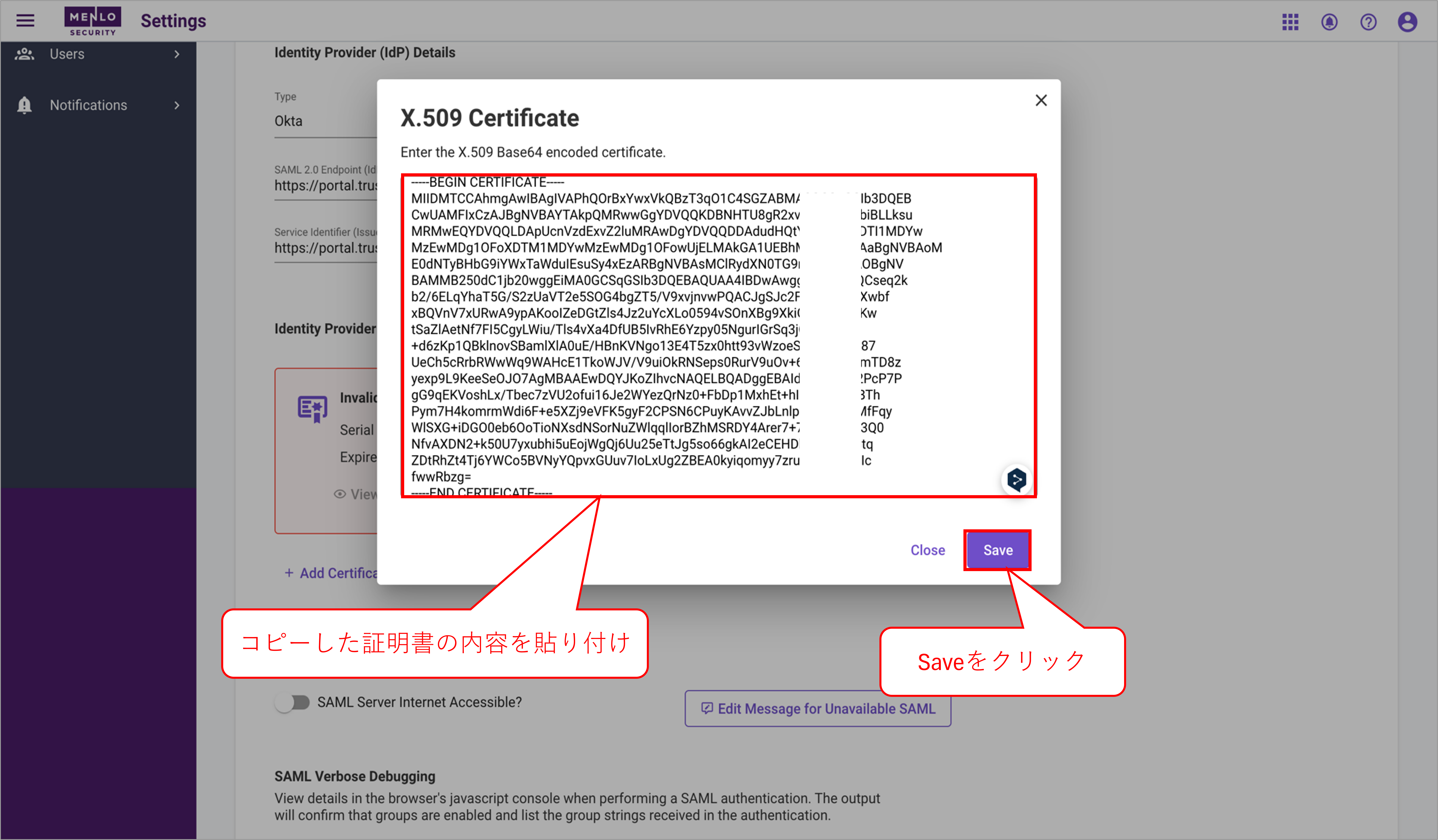Click the message icon on Edit Message button
Viewport: 1438px width, 840px height.
706,708
